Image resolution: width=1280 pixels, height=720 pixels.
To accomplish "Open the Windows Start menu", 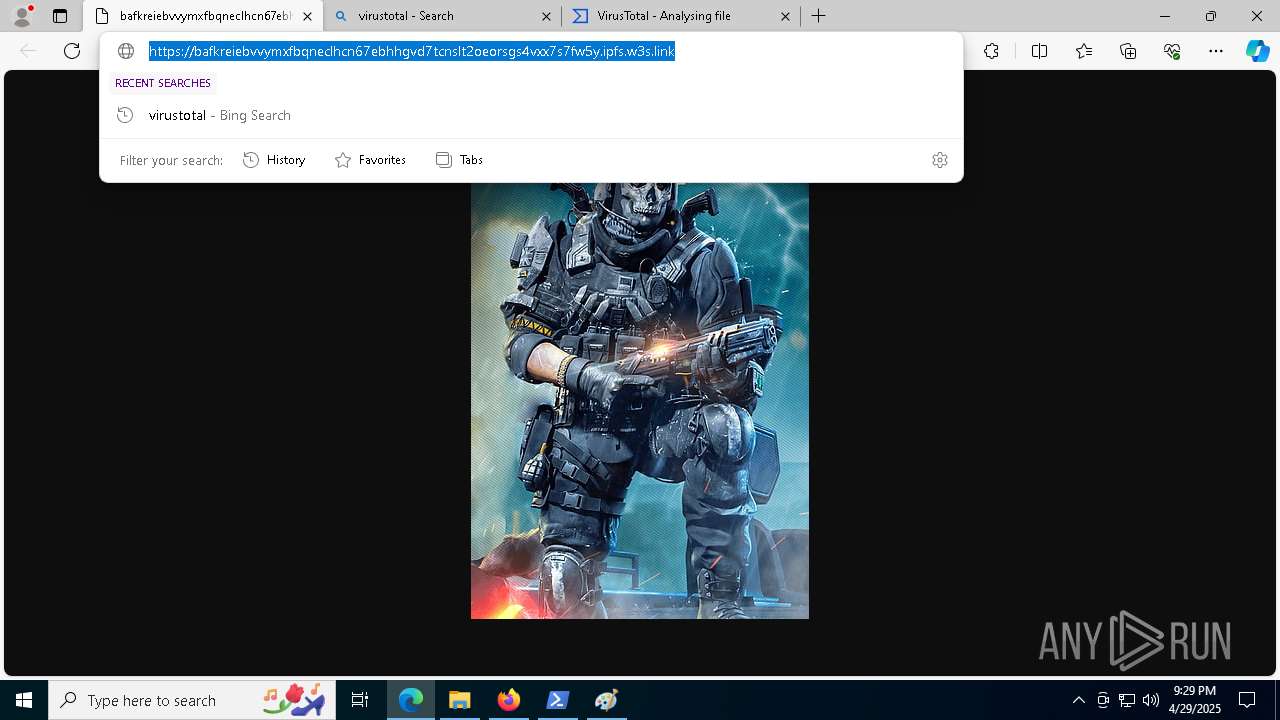I will [x=24, y=700].
